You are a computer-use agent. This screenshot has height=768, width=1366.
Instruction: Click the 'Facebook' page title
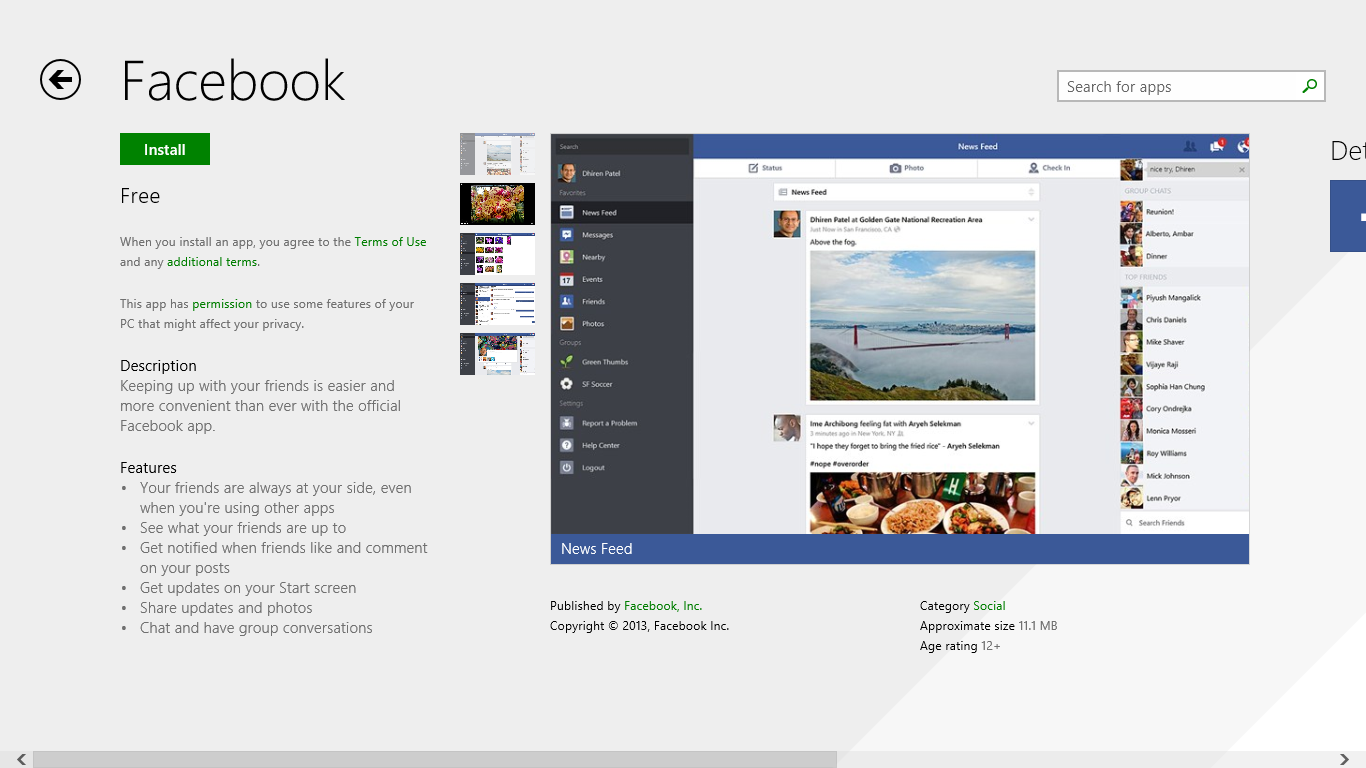pyautogui.click(x=233, y=81)
